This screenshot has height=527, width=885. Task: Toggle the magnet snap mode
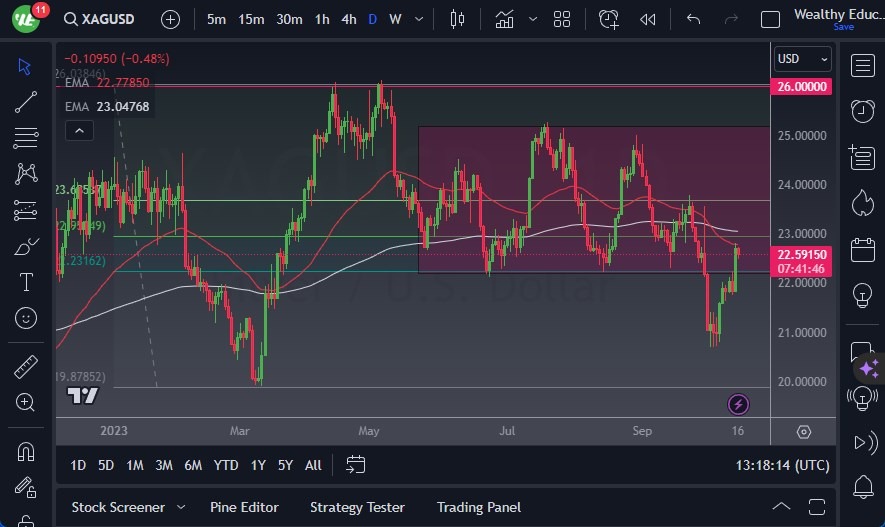(26, 451)
